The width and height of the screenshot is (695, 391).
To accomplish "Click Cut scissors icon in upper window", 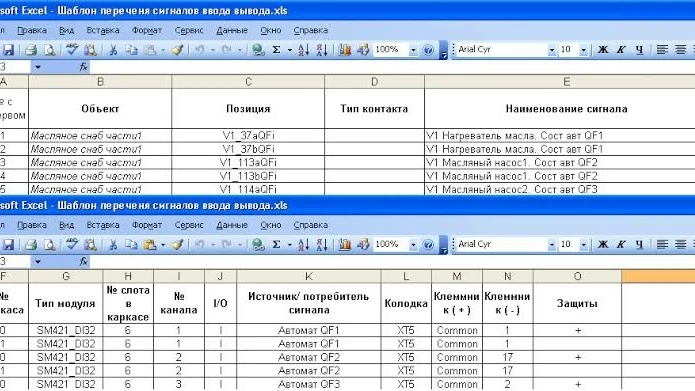I will point(113,50).
